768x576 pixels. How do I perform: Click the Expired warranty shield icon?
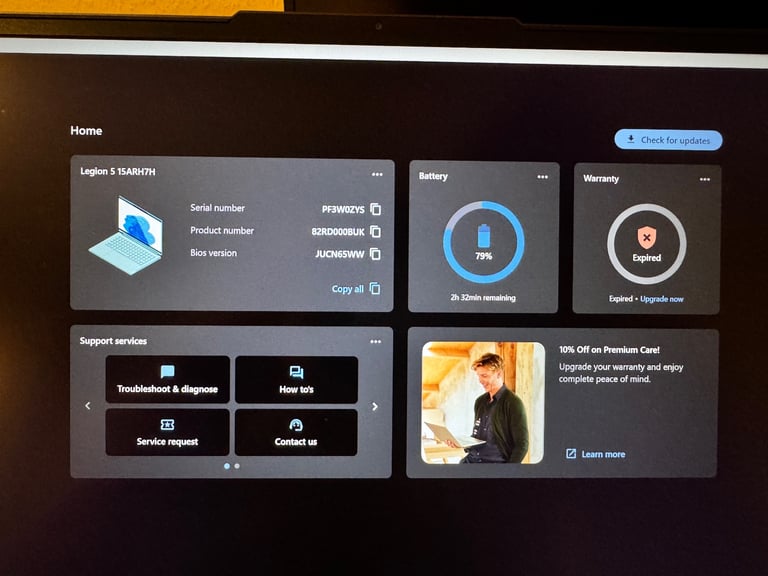pyautogui.click(x=647, y=238)
